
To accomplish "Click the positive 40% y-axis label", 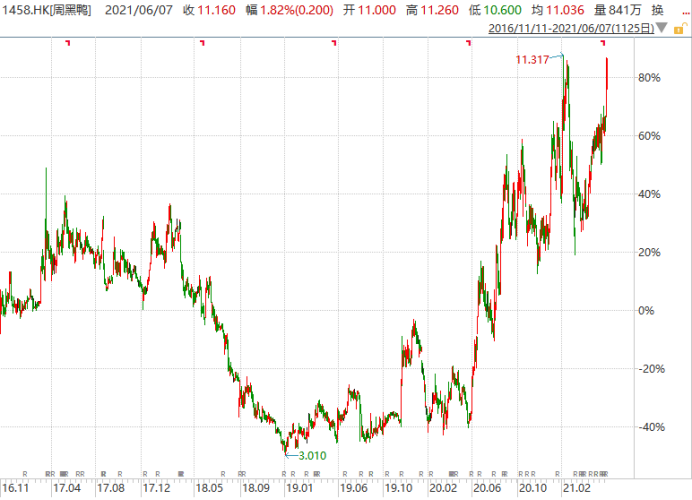I will (x=649, y=194).
